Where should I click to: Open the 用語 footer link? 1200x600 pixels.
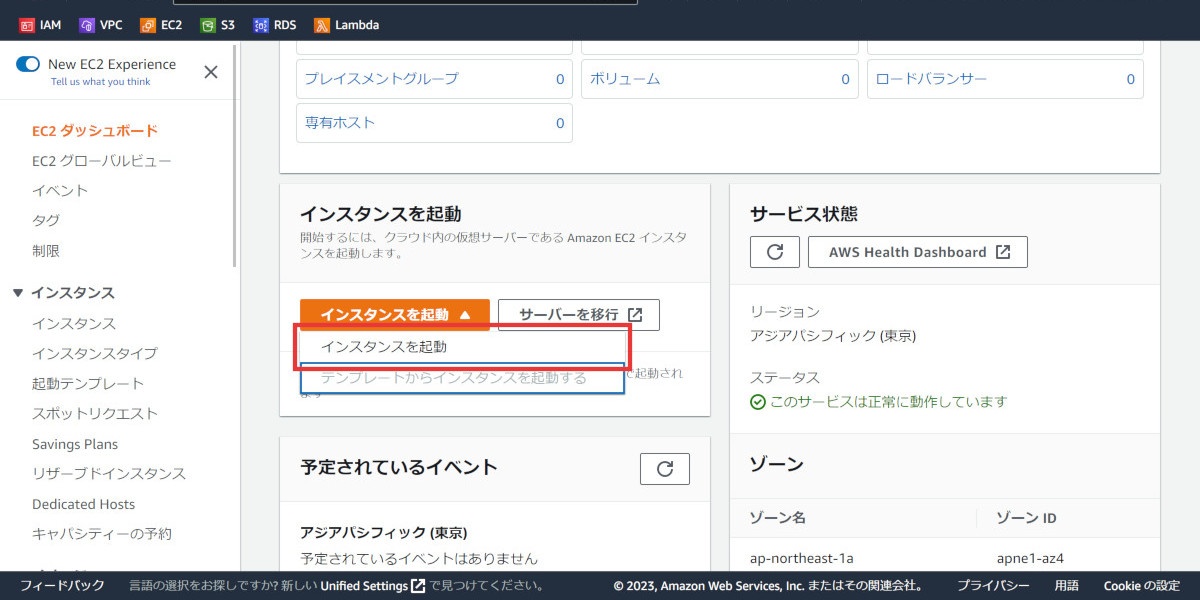[1066, 586]
